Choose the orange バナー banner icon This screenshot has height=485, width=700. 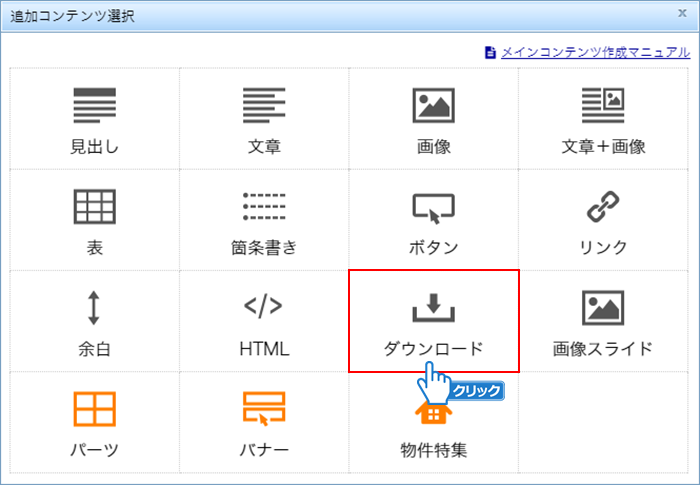point(264,409)
